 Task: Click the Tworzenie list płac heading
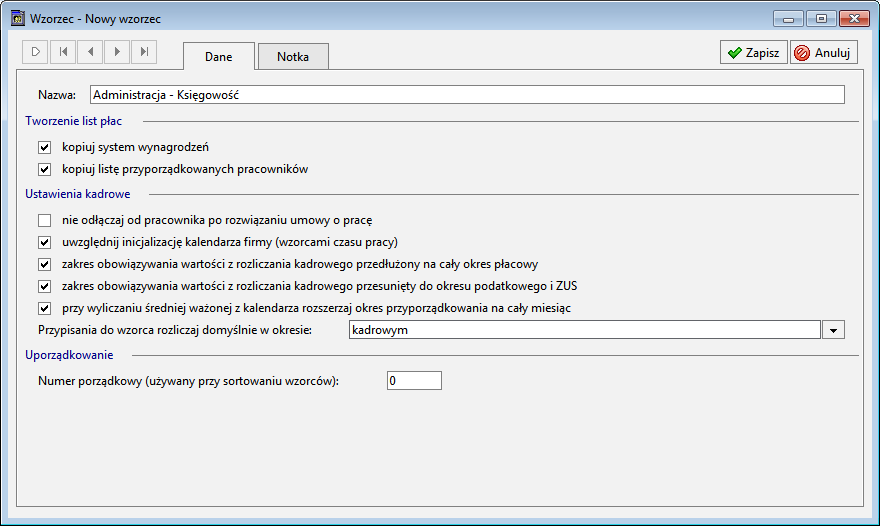(74, 121)
